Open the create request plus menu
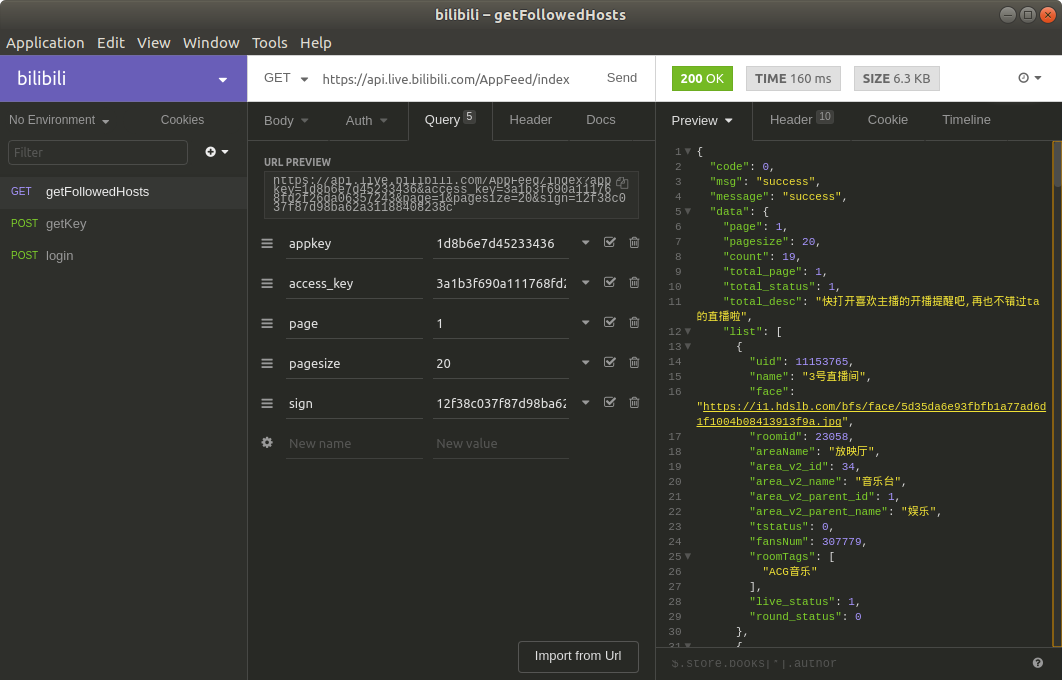This screenshot has height=680, width=1062. [216, 152]
